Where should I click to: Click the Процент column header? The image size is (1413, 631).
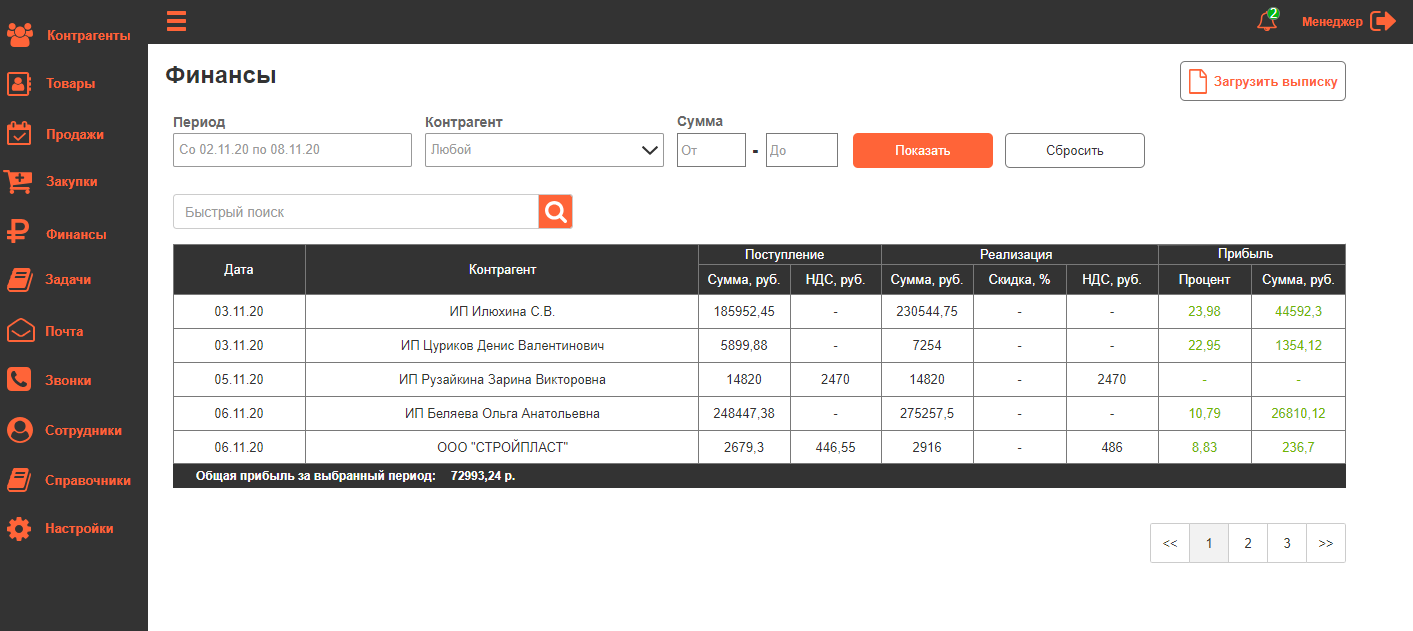coord(1205,280)
